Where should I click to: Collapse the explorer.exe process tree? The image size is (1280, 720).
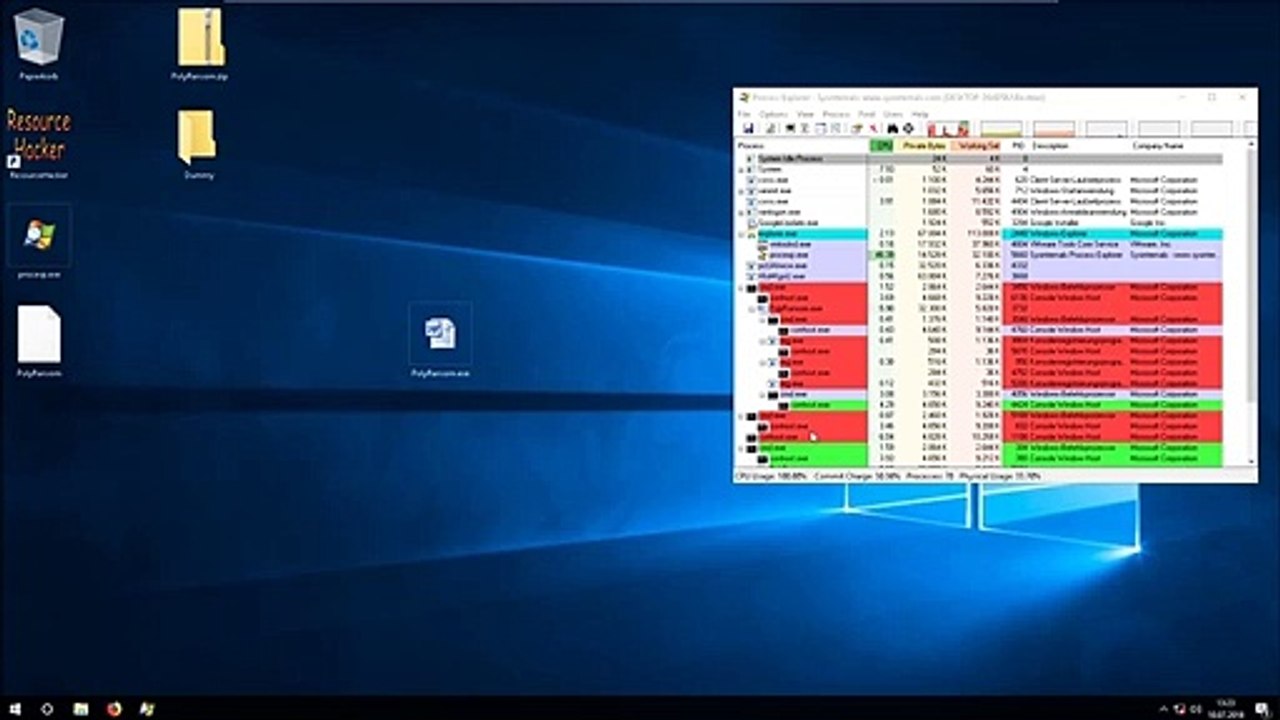tap(741, 234)
